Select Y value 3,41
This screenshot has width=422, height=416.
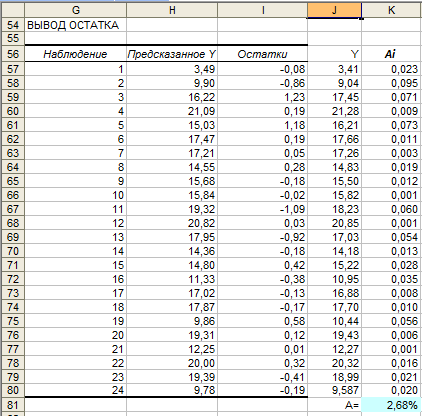click(334, 69)
